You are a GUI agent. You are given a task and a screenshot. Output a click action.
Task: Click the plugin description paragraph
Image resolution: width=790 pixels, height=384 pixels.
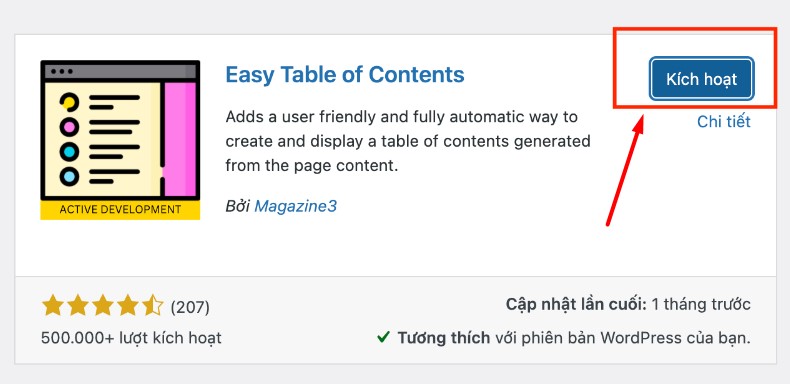tap(408, 141)
